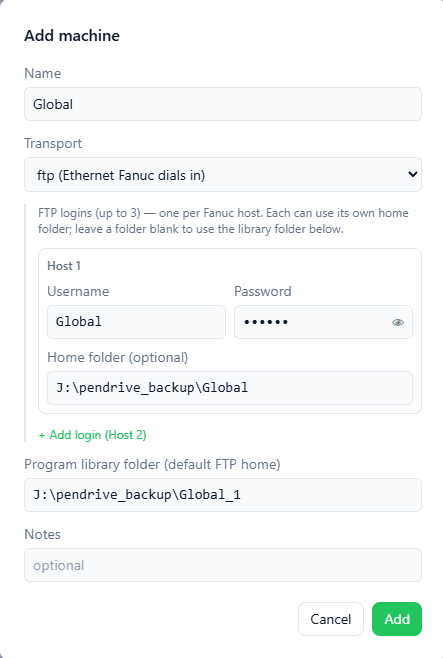Click the Program library folder path field
Viewport: 443px width, 658px height.
click(x=223, y=495)
